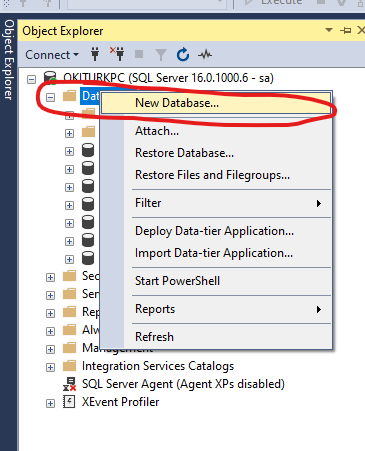
Task: Expand the Security folder node
Action: point(50,277)
